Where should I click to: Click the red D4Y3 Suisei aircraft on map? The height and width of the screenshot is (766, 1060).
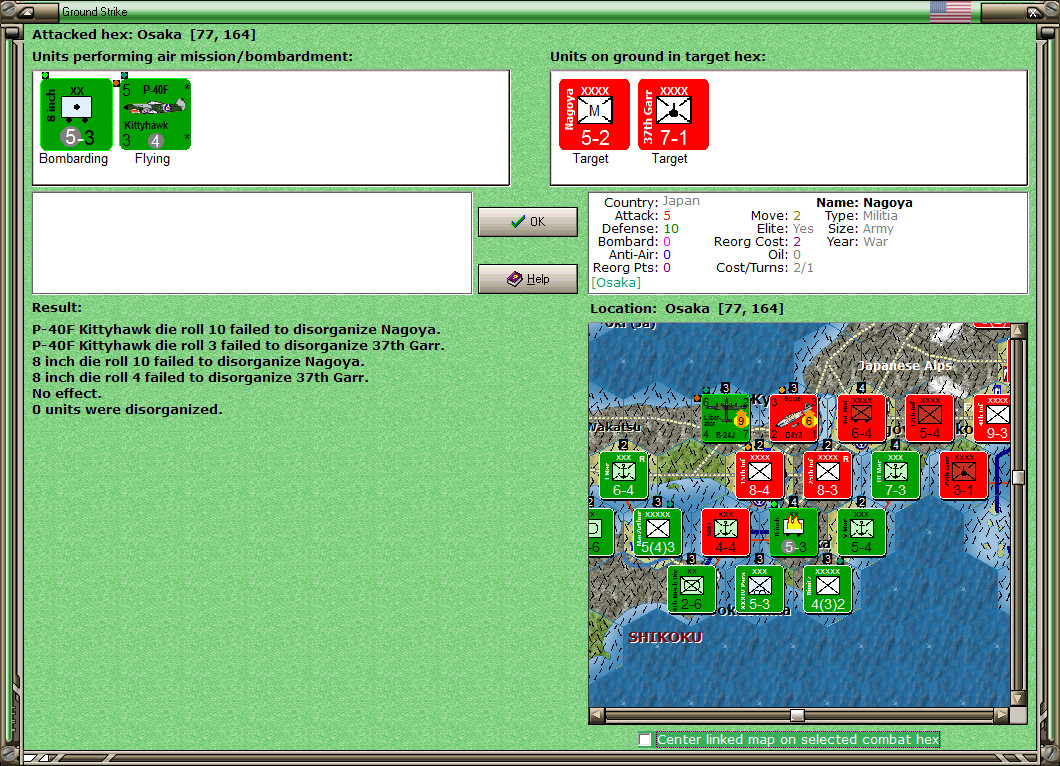click(794, 418)
